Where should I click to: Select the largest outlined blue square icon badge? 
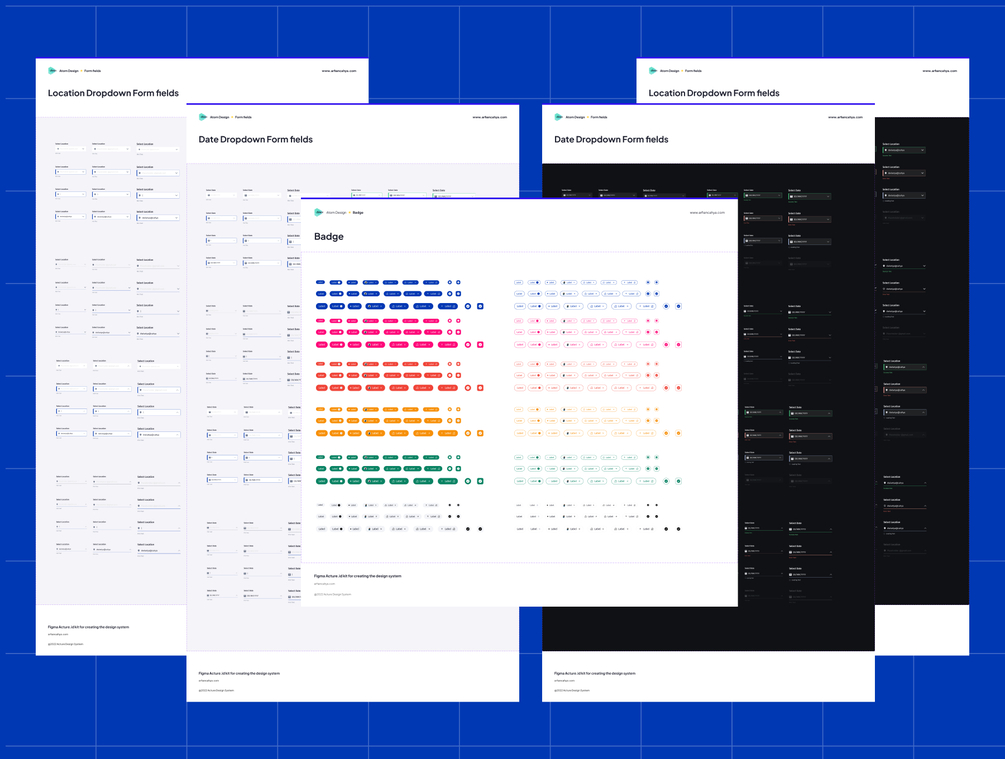[x=678, y=306]
